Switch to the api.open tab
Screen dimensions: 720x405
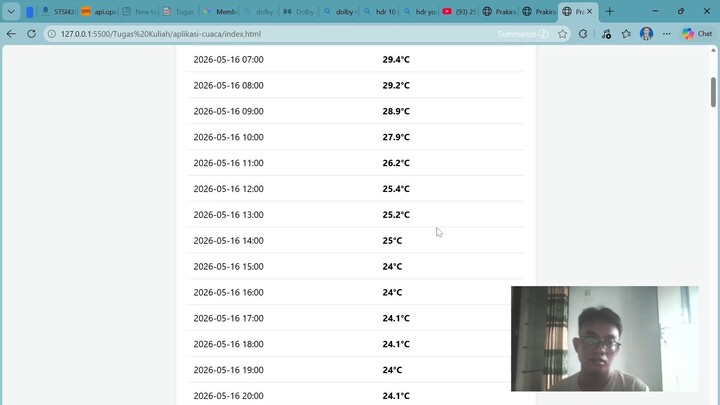[98, 11]
